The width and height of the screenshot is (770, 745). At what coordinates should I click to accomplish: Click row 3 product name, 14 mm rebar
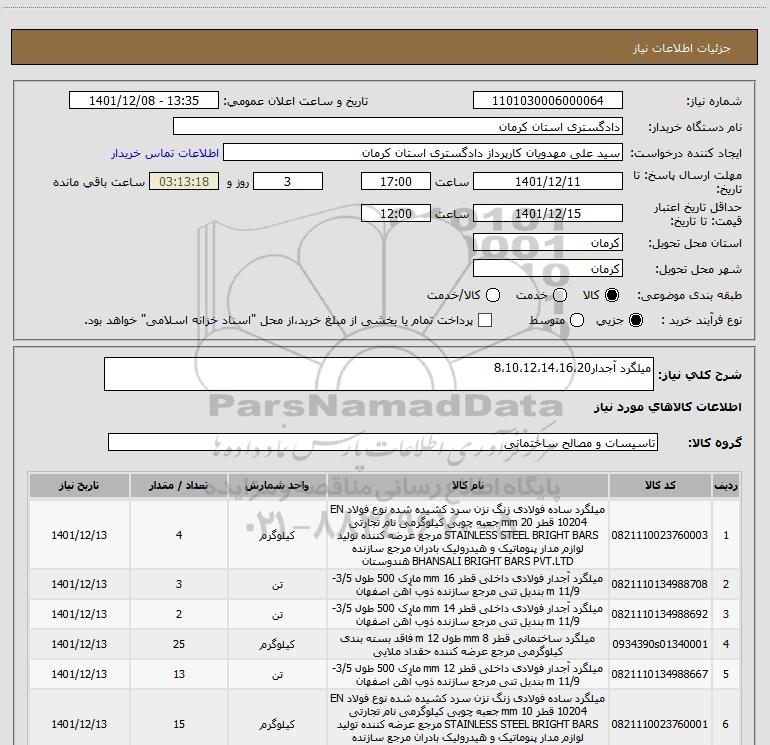(468, 614)
